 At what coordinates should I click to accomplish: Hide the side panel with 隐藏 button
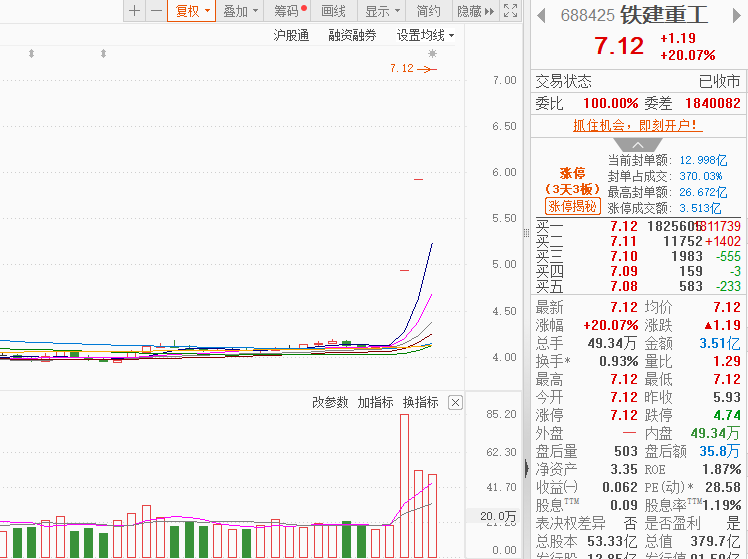click(x=474, y=11)
